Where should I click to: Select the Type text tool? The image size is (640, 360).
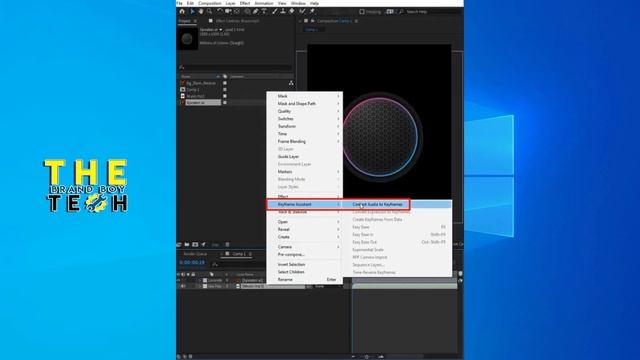click(x=264, y=11)
